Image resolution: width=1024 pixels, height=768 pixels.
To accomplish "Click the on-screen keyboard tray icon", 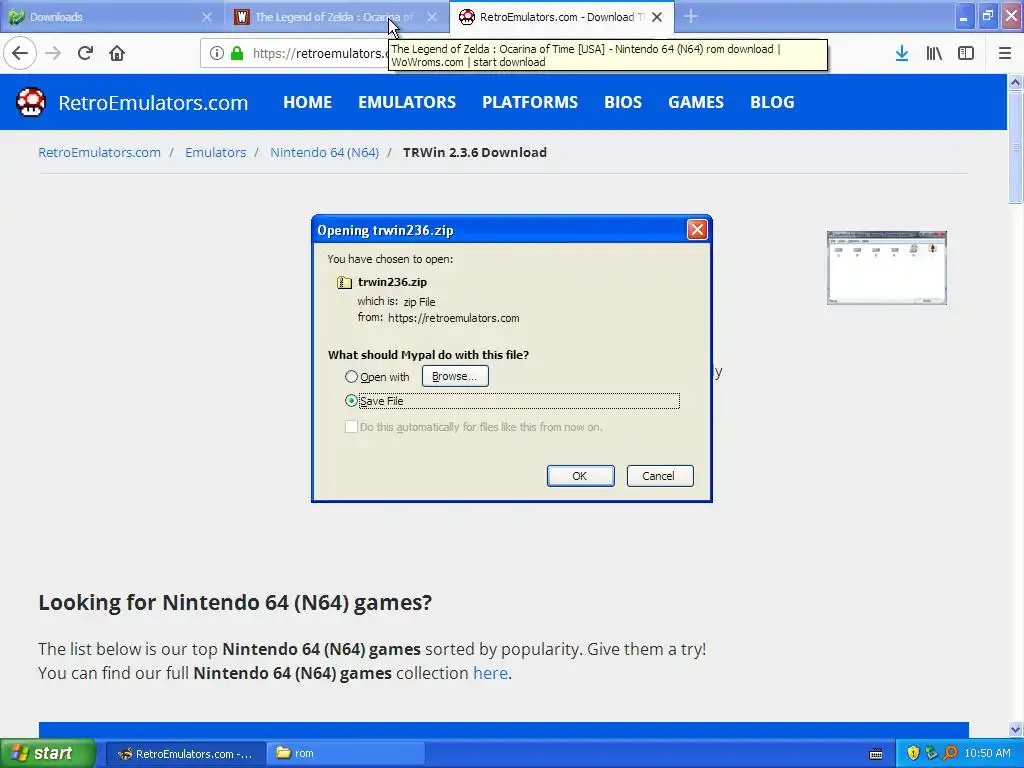I will click(x=876, y=754).
